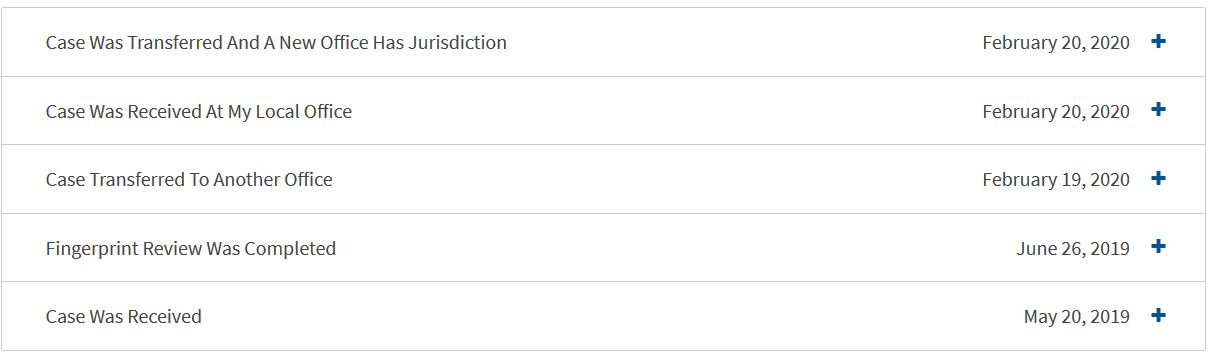Image resolution: width=1212 pixels, height=360 pixels.
Task: Click plus icon for Case Was Received At My Local Office
Action: (1158, 110)
